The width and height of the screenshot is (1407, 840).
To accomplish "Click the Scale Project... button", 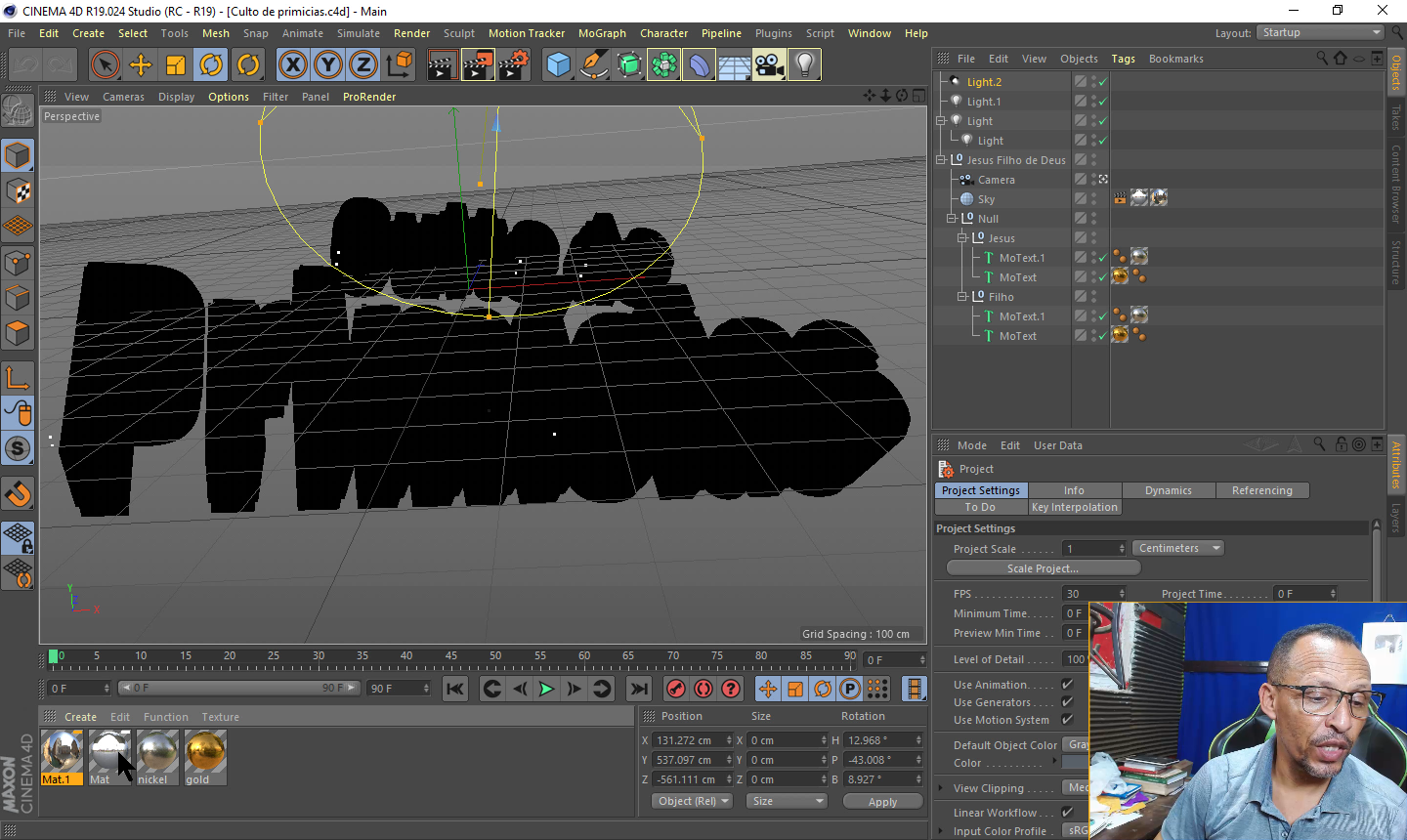I will click(x=1043, y=568).
